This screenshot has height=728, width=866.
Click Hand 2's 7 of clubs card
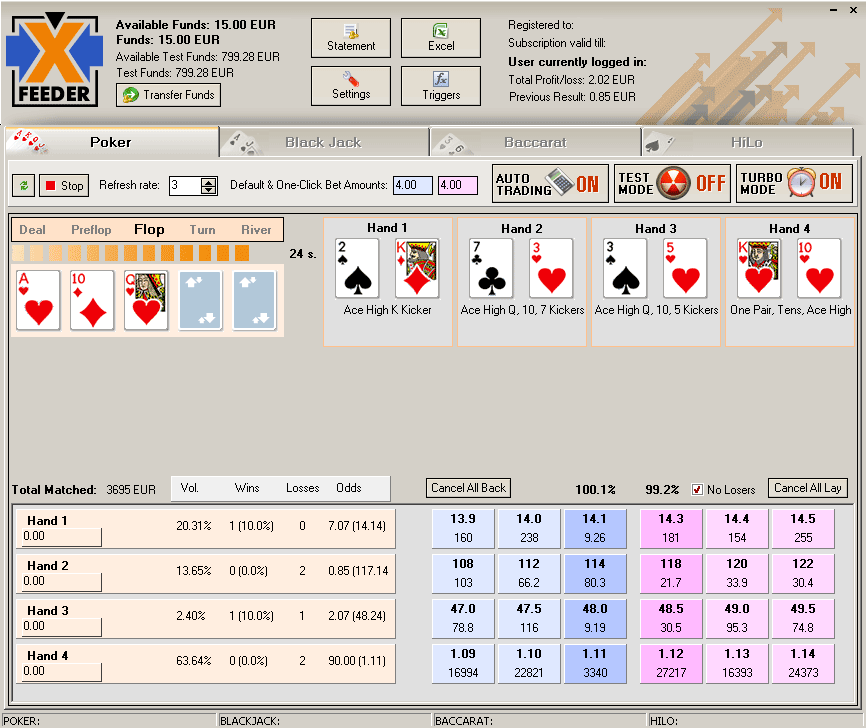click(492, 268)
